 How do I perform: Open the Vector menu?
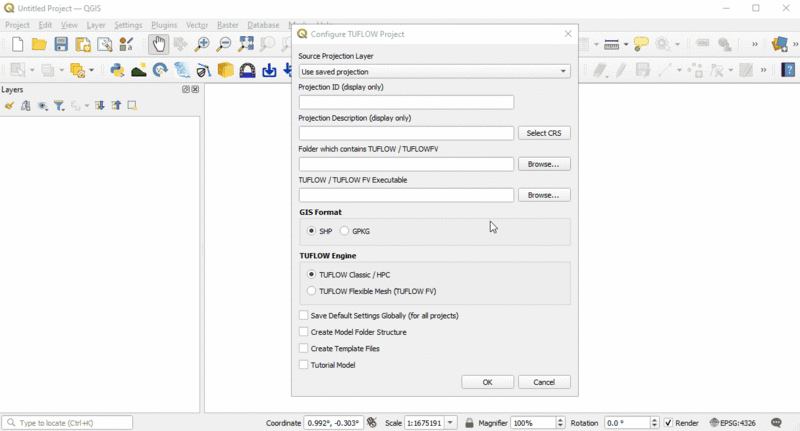197,25
